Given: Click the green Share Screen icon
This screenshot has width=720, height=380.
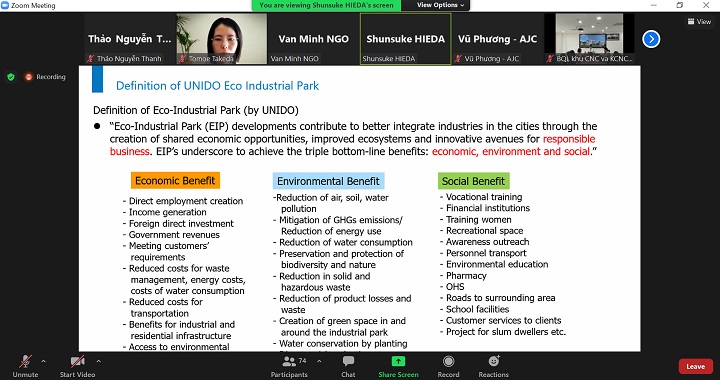Looking at the screenshot, I should tap(398, 361).
